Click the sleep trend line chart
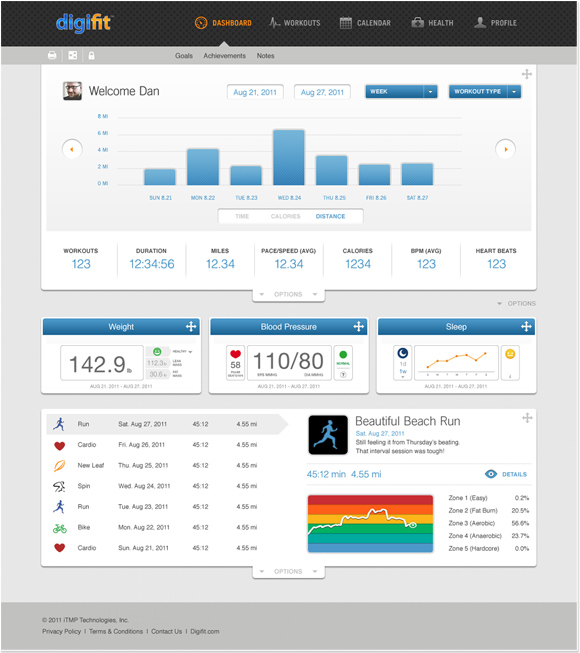The image size is (580, 653). coord(456,362)
